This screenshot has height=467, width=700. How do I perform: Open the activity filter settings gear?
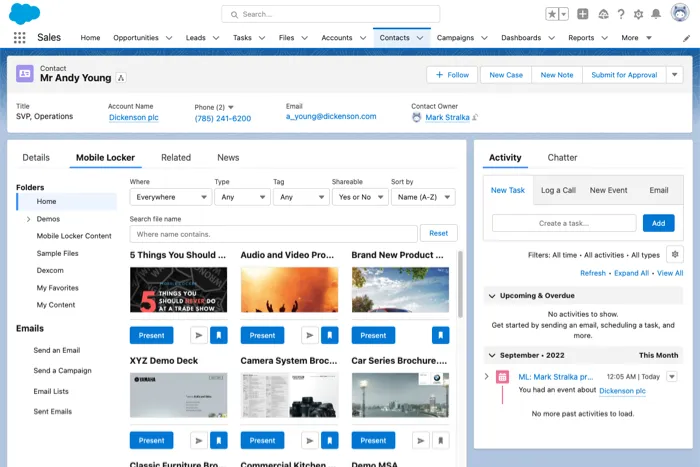pos(675,254)
